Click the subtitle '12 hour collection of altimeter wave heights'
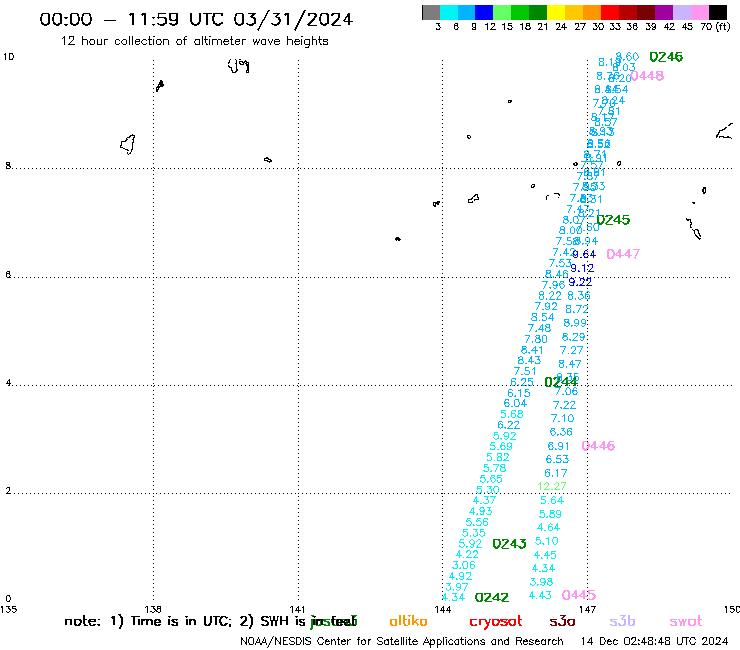The height and width of the screenshot is (650, 740). [x=194, y=41]
